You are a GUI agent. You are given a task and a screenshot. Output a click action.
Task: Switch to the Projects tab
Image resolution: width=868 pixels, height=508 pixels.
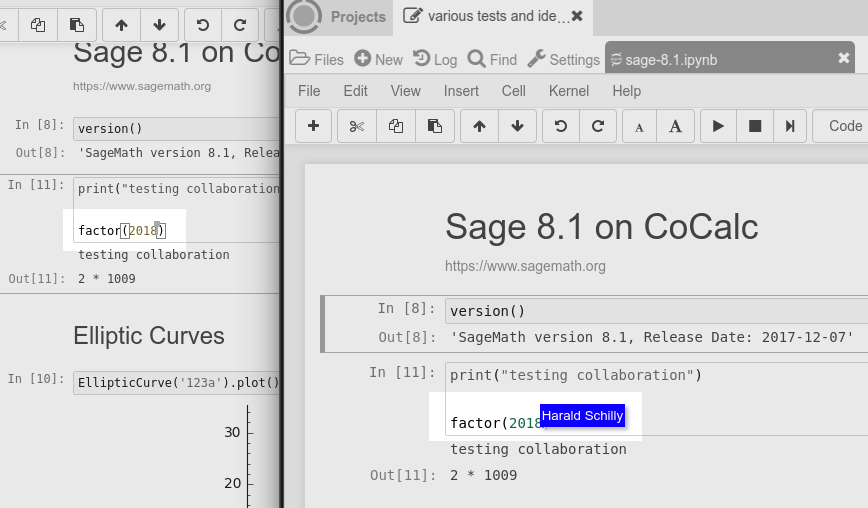341,16
